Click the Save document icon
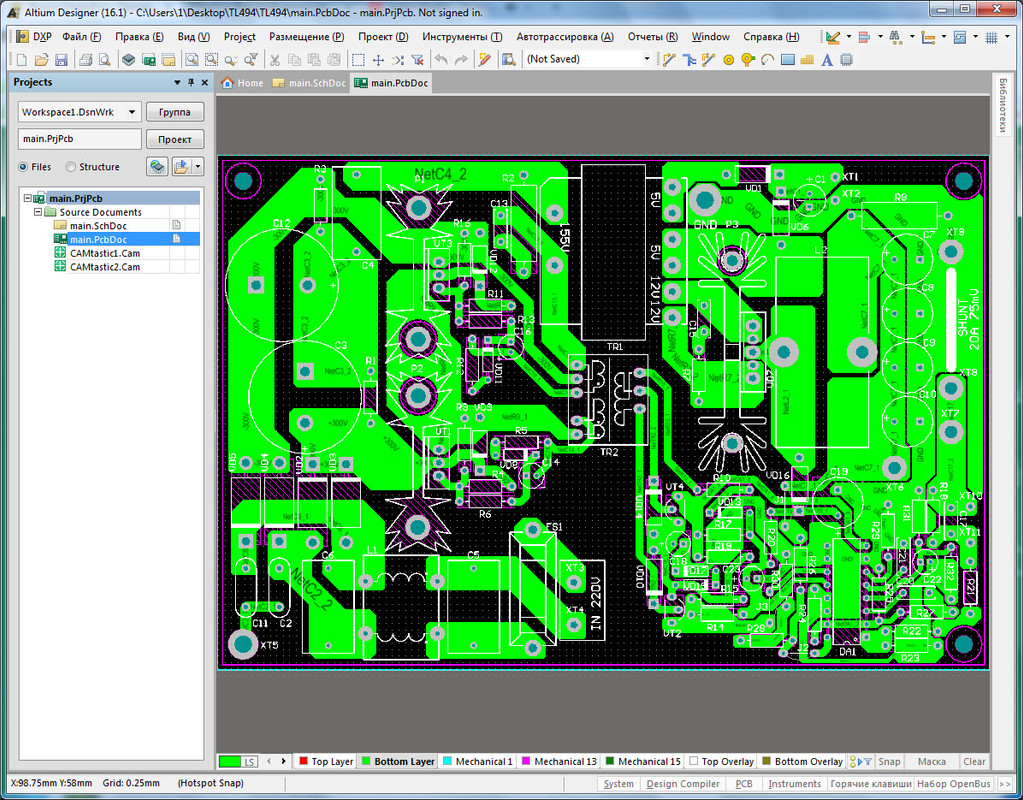The width and height of the screenshot is (1023, 800). (x=61, y=60)
